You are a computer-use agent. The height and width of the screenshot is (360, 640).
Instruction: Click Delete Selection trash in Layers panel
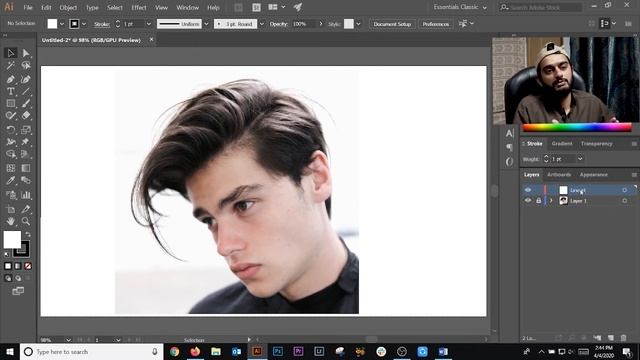(623, 338)
